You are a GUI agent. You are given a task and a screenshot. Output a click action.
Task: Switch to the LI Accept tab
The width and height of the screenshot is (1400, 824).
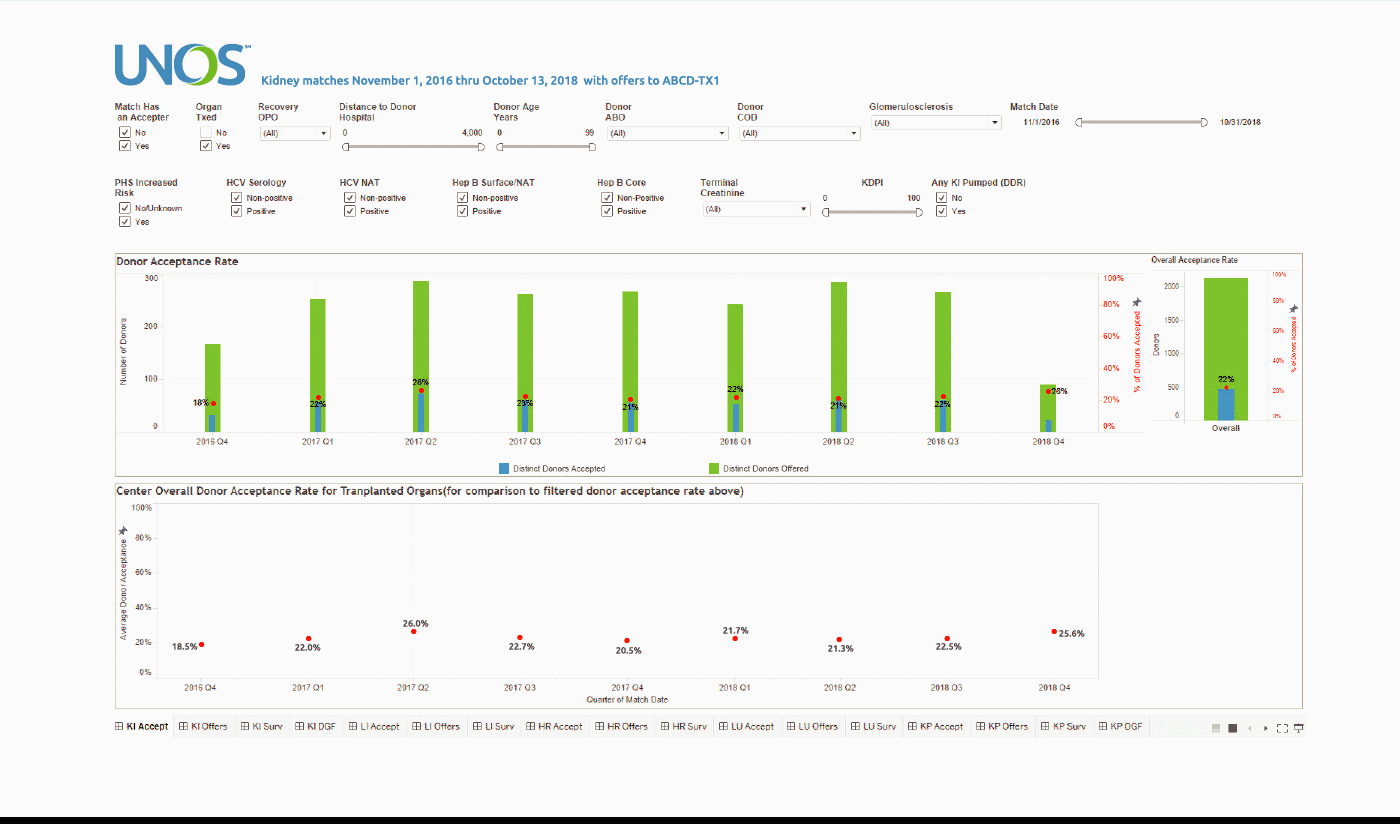[x=373, y=727]
